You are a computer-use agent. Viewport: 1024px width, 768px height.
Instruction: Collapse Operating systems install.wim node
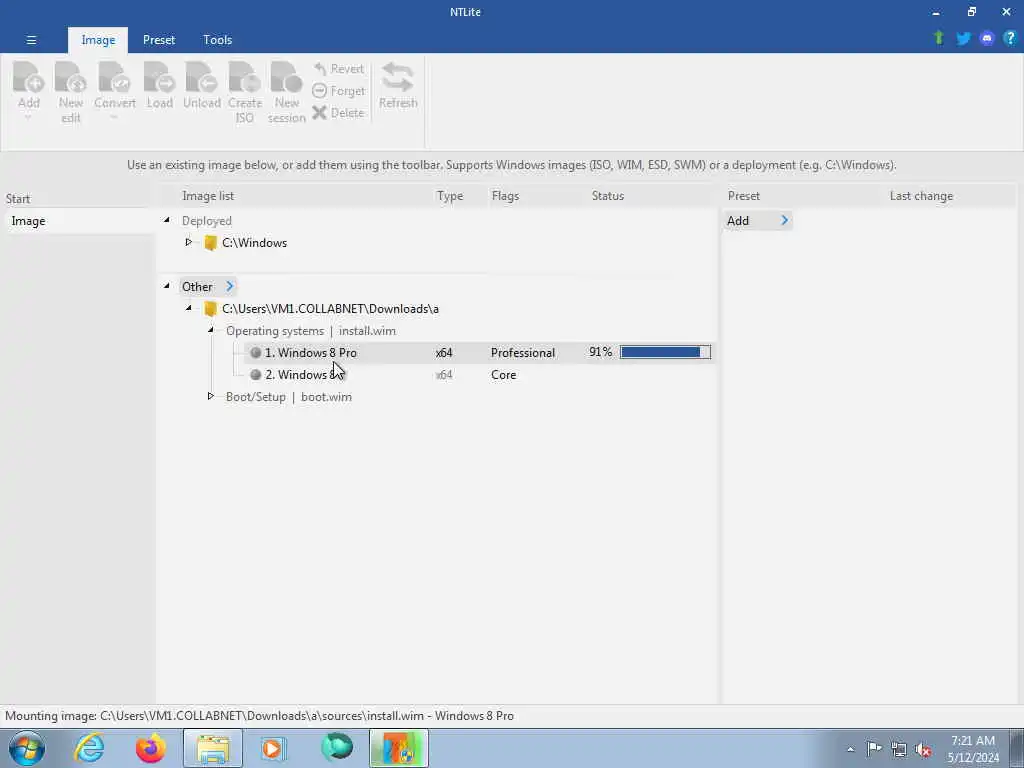[211, 330]
